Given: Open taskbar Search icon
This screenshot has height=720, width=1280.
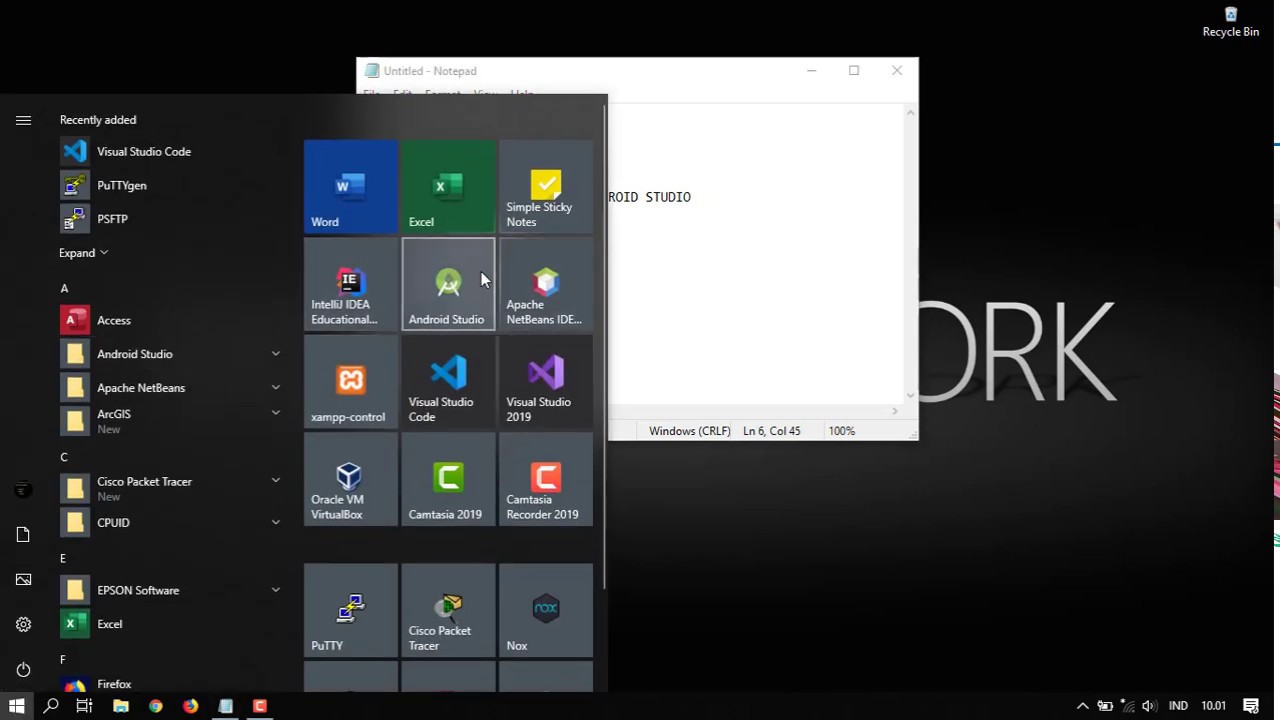Looking at the screenshot, I should click(x=51, y=706).
